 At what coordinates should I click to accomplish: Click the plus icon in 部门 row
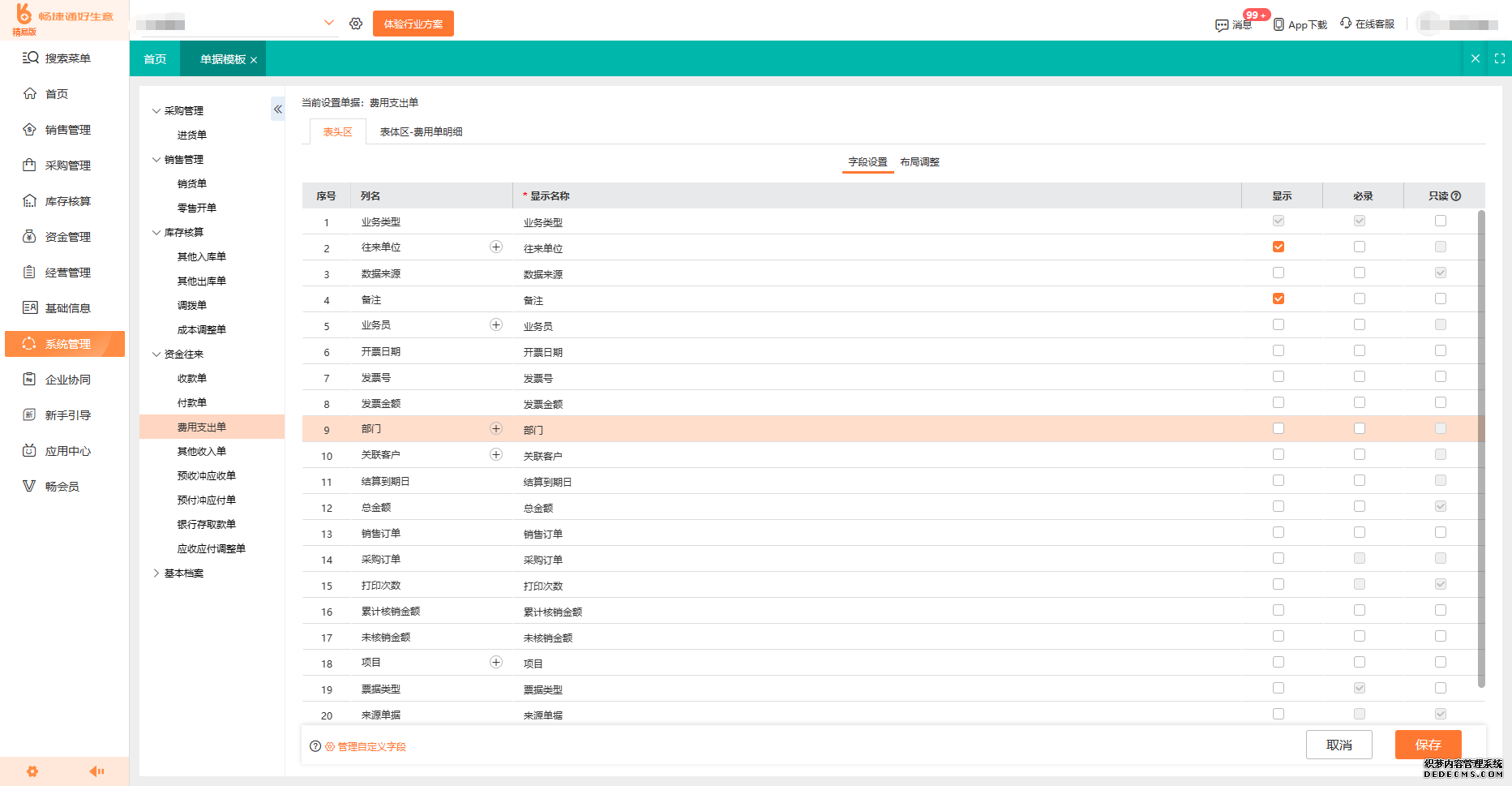tap(496, 429)
